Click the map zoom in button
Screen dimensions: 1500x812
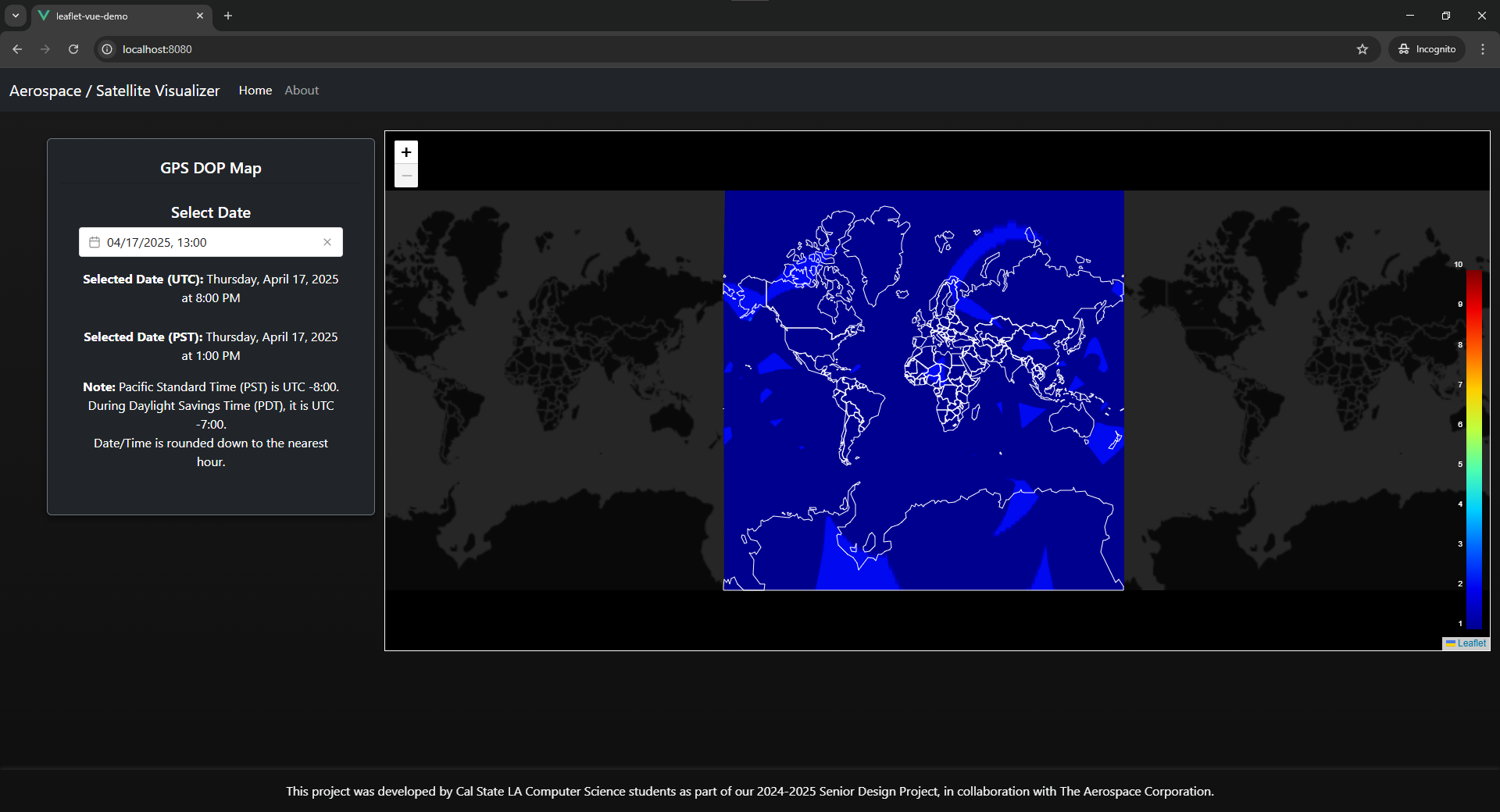click(x=405, y=152)
